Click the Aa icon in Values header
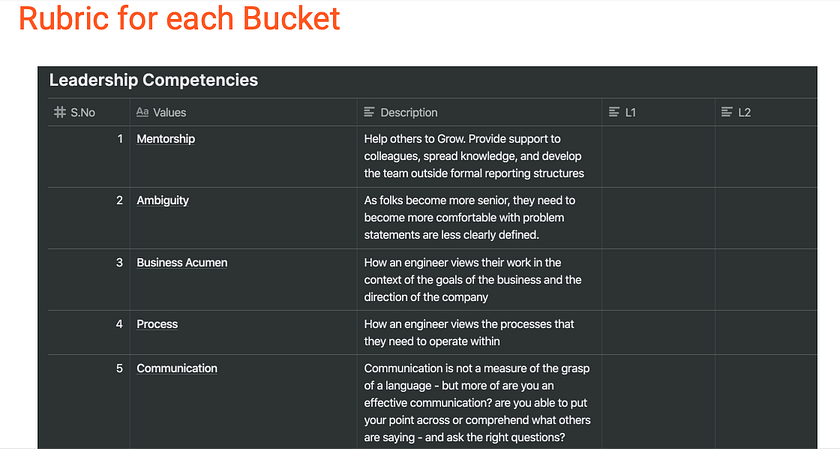This screenshot has height=449, width=840. click(142, 113)
